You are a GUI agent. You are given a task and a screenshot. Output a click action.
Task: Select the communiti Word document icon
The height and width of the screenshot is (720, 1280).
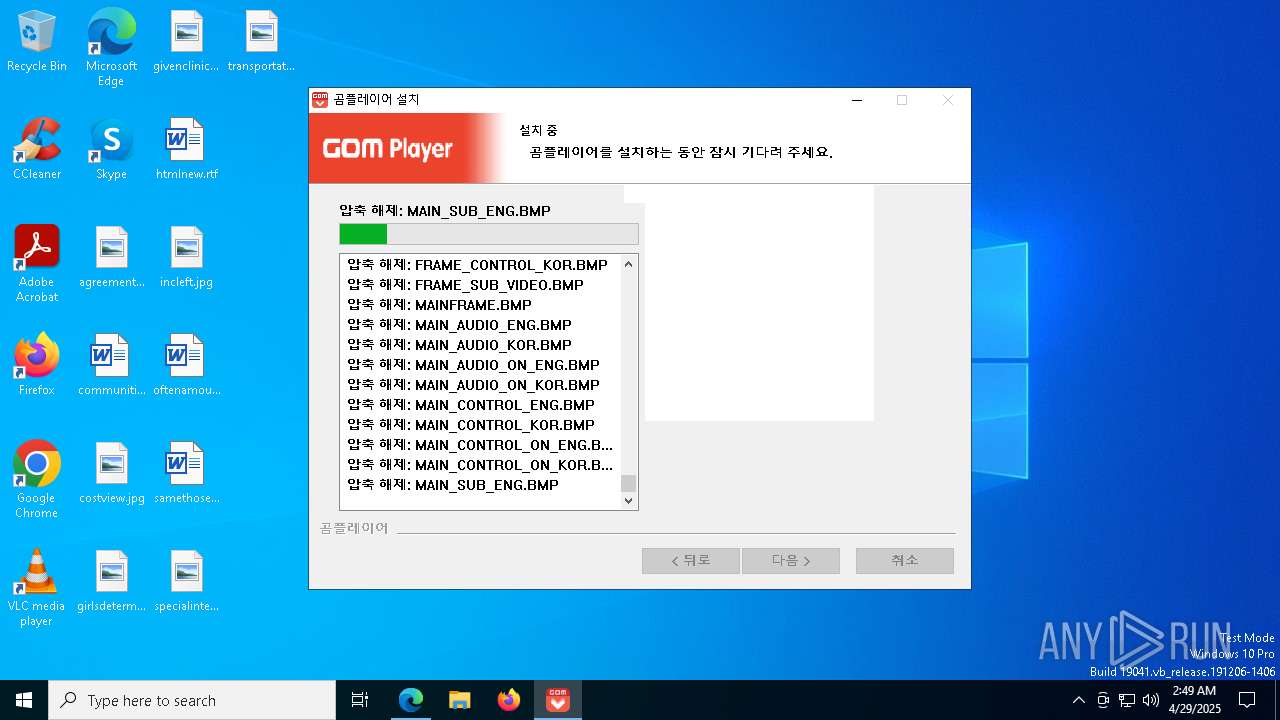pyautogui.click(x=111, y=365)
